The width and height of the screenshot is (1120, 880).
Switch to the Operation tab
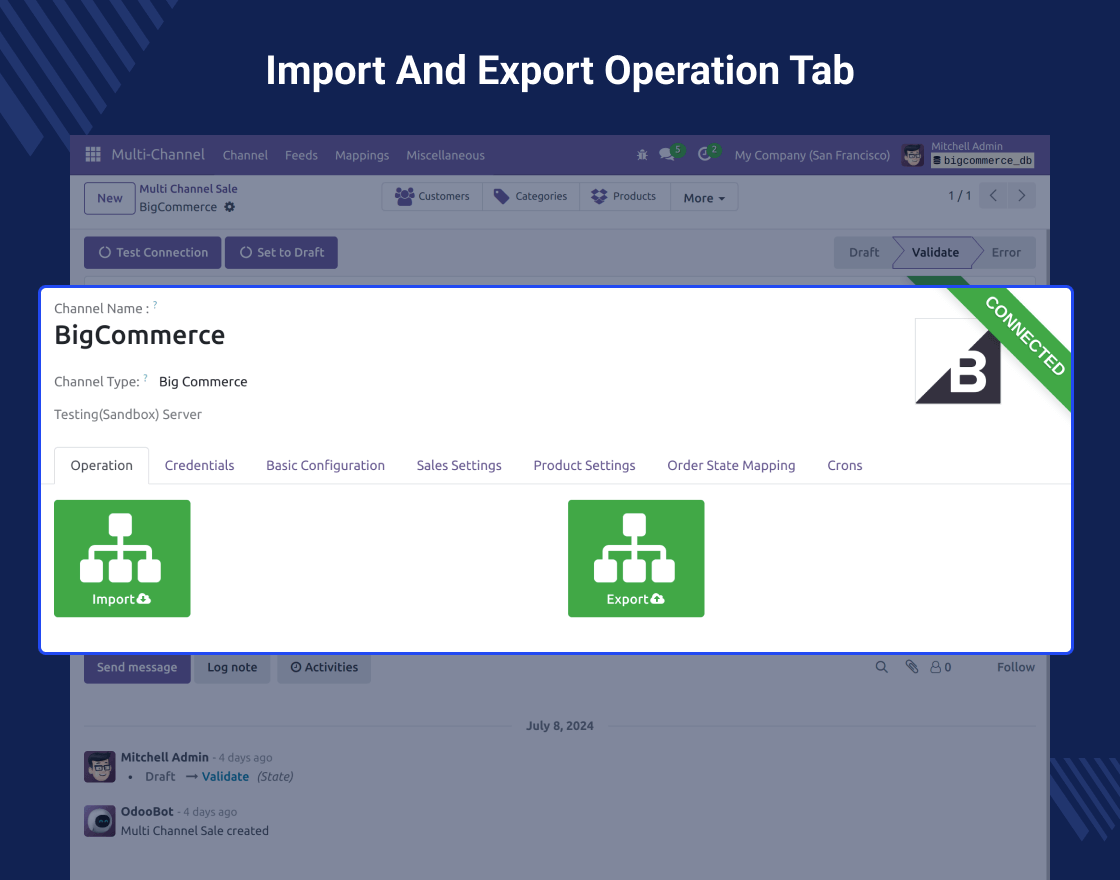point(101,466)
